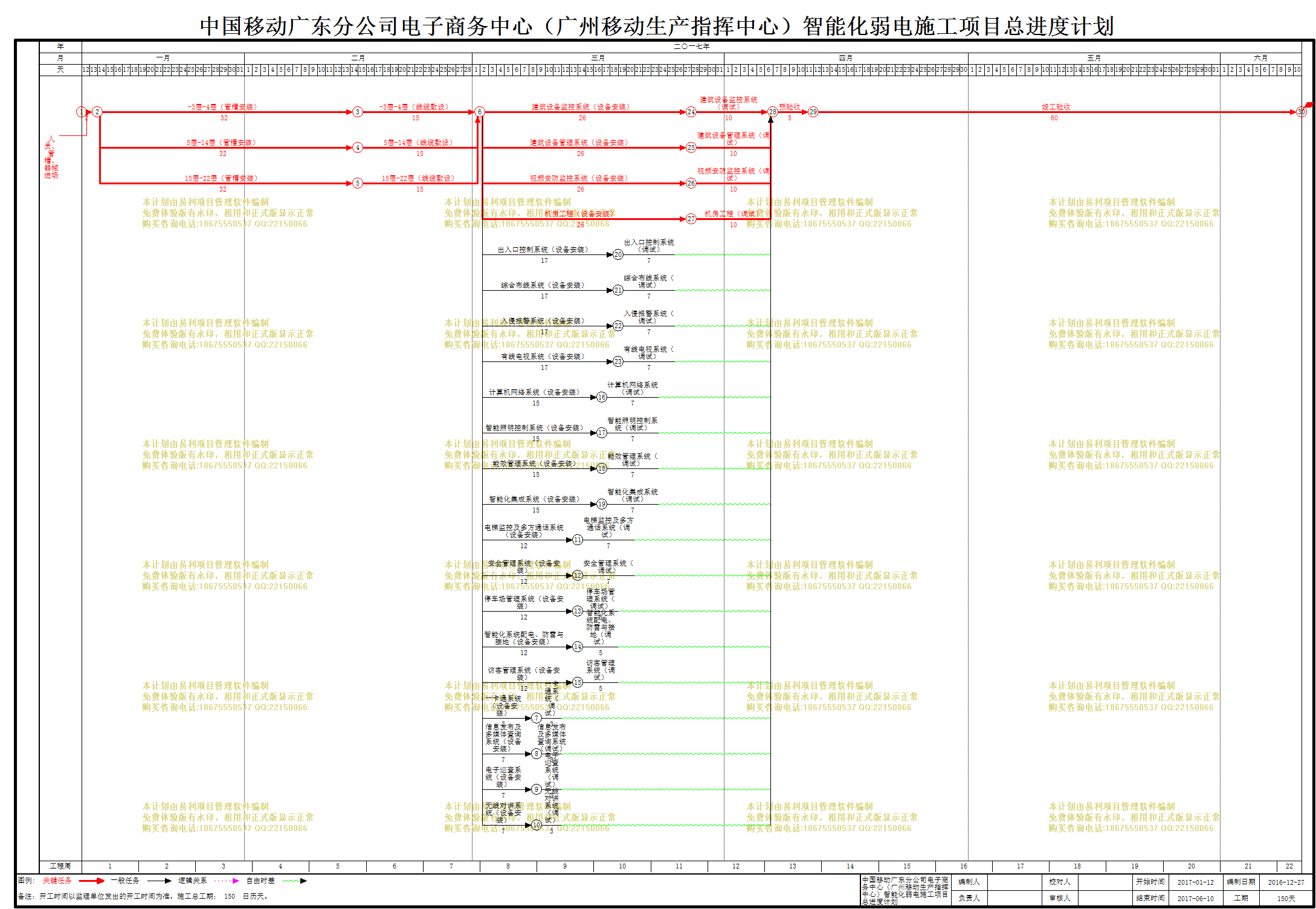The image size is (1316, 909).
Task: Select node 11 on 电梯监控及多方通话 row
Action: tap(578, 540)
